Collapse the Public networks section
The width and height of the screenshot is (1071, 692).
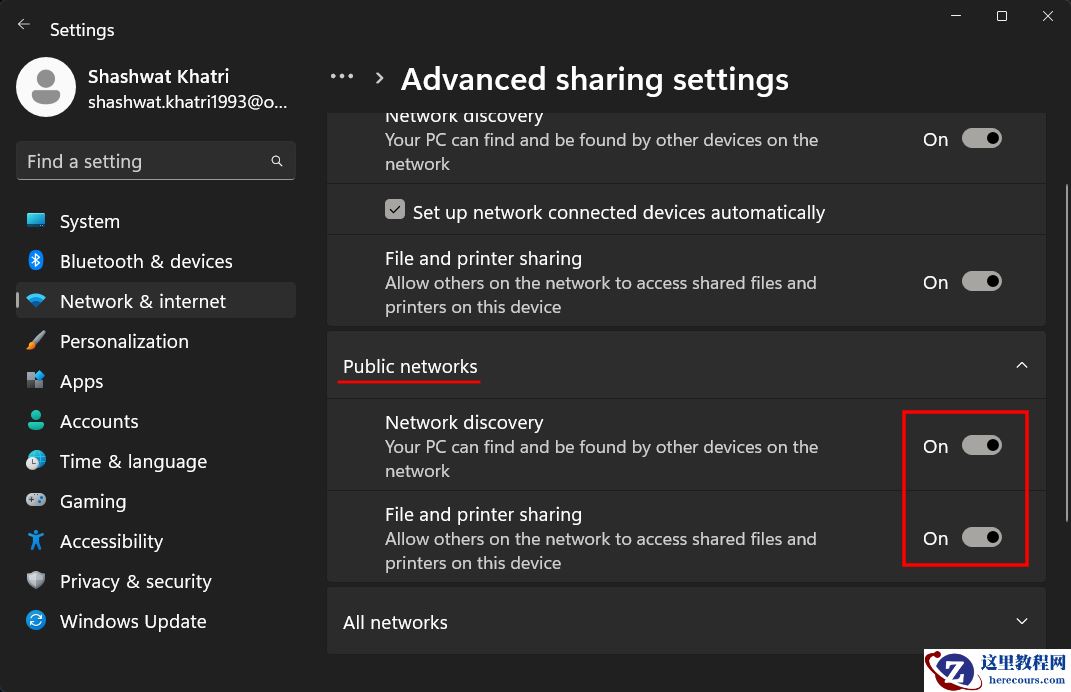coord(1021,366)
